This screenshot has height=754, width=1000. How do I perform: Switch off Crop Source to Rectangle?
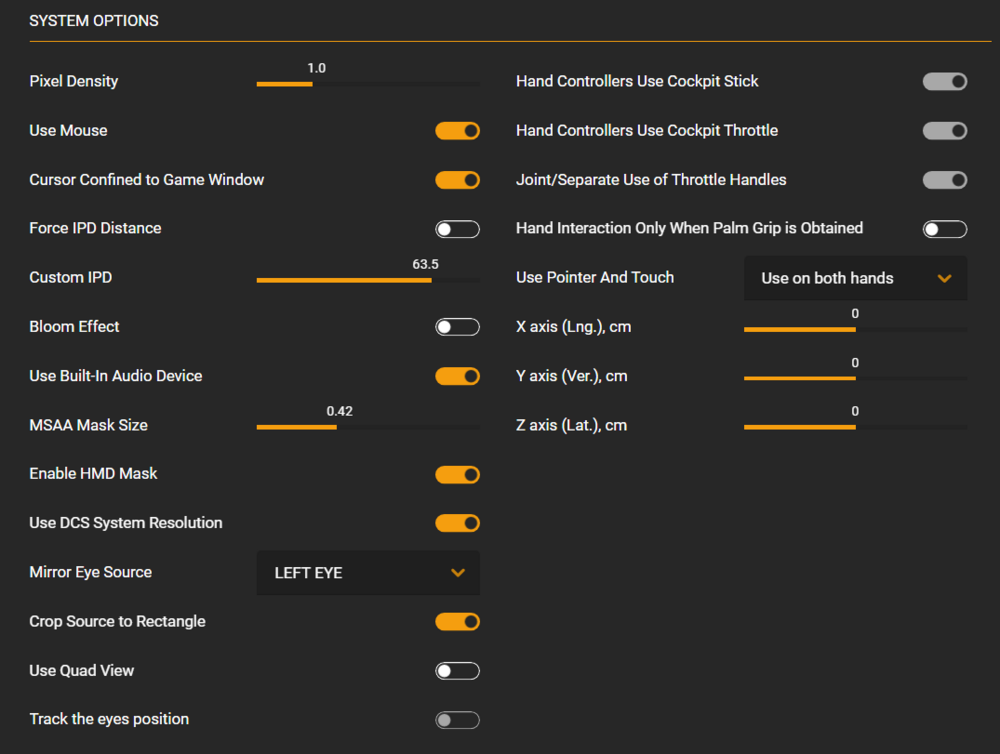[x=457, y=621]
